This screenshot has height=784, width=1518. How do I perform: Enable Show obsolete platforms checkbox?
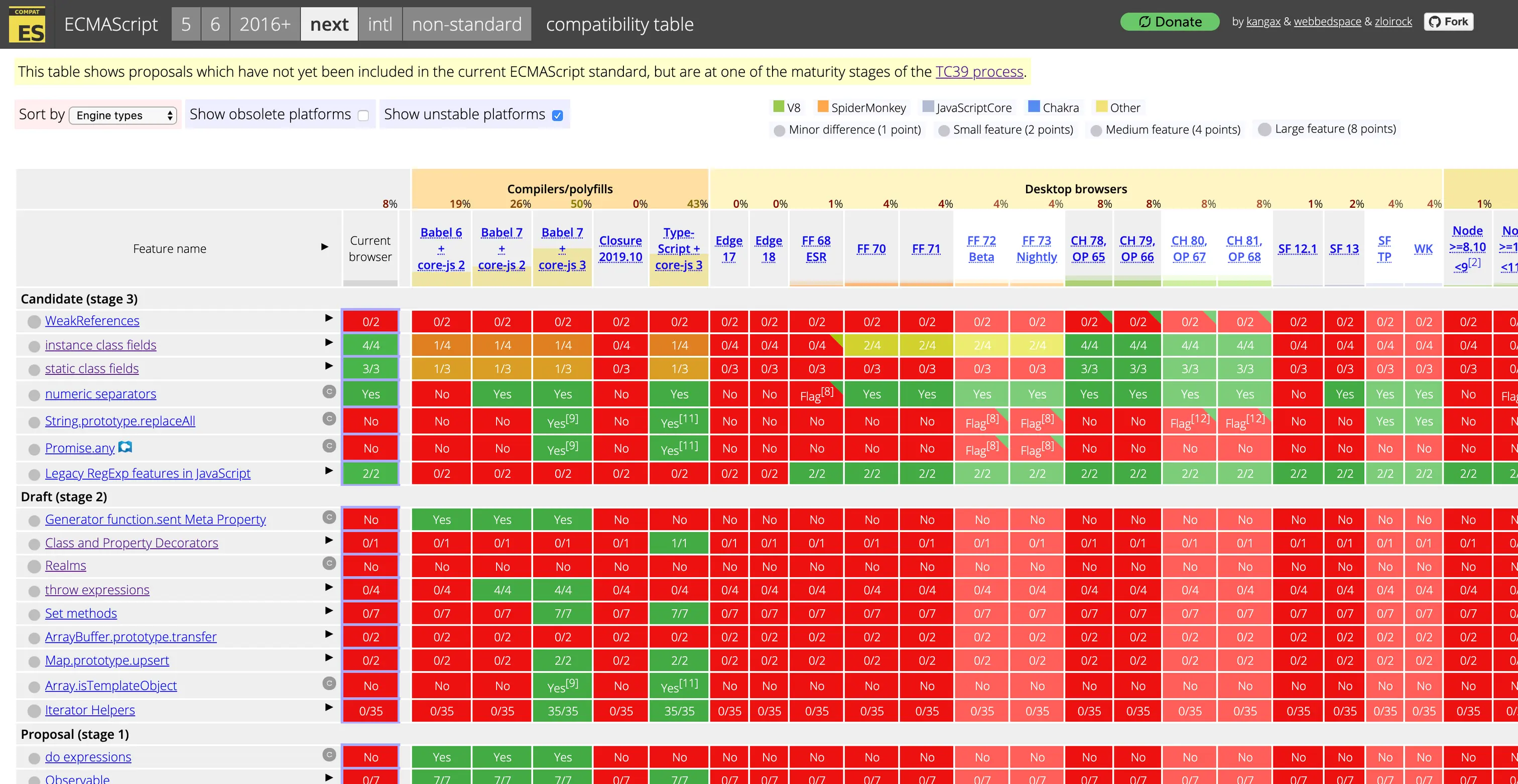click(363, 115)
